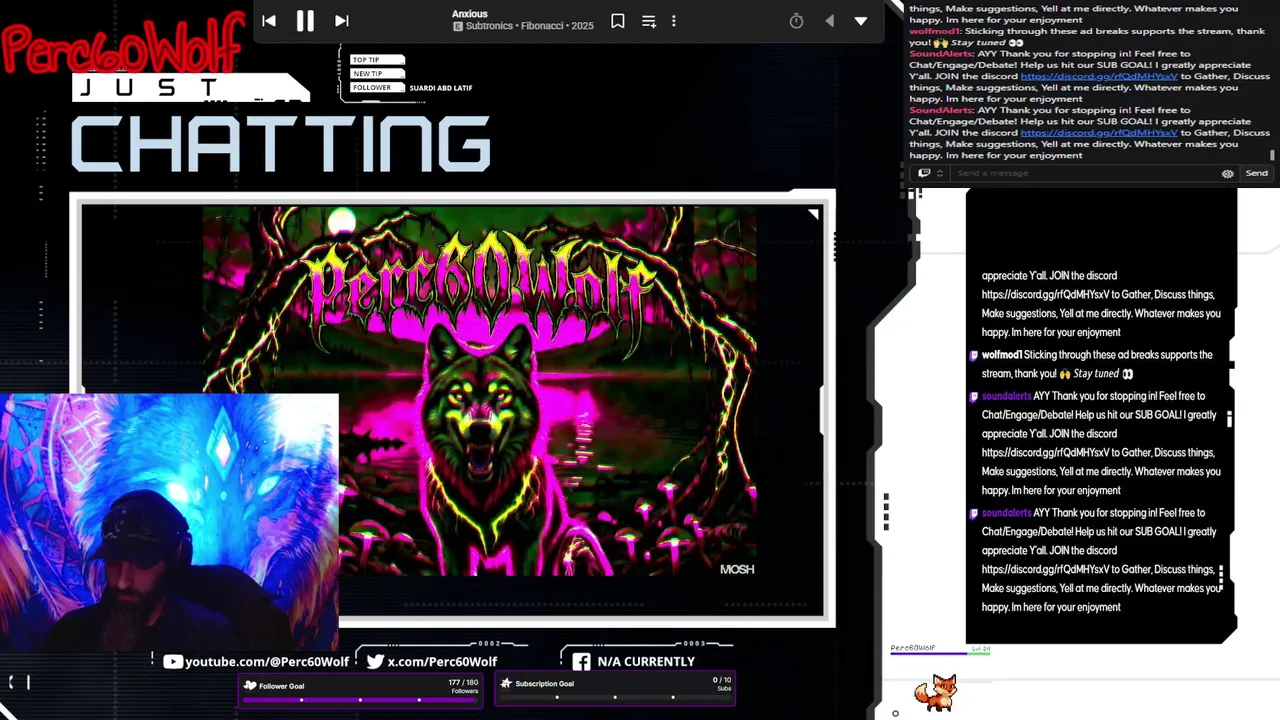Image resolution: width=1280 pixels, height=720 pixels.
Task: Click the final soundalerts name in overlay chat
Action: [1006, 513]
